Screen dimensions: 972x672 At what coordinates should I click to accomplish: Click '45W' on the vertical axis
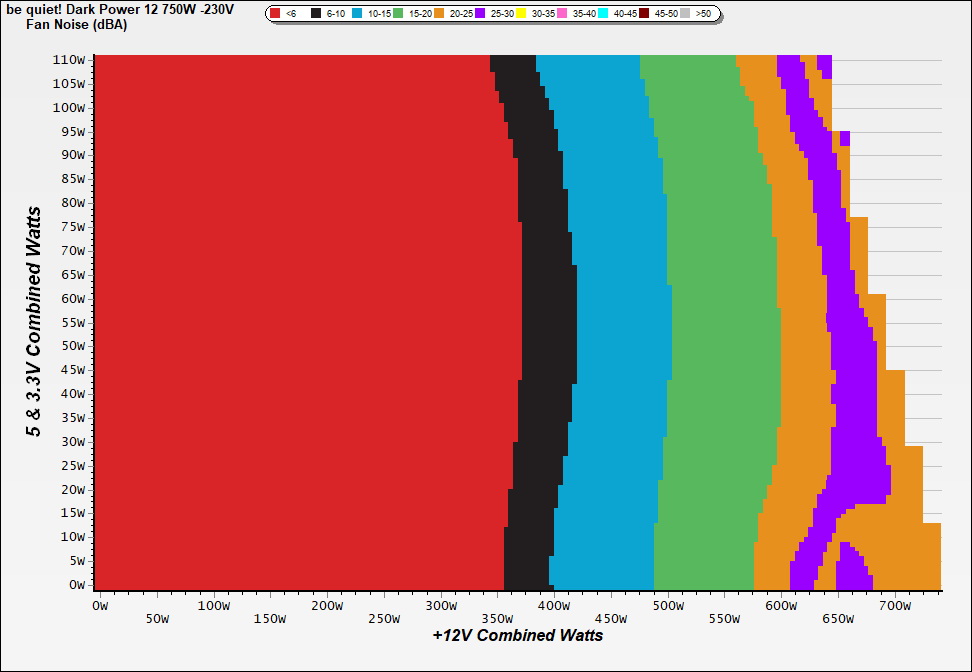click(x=73, y=370)
